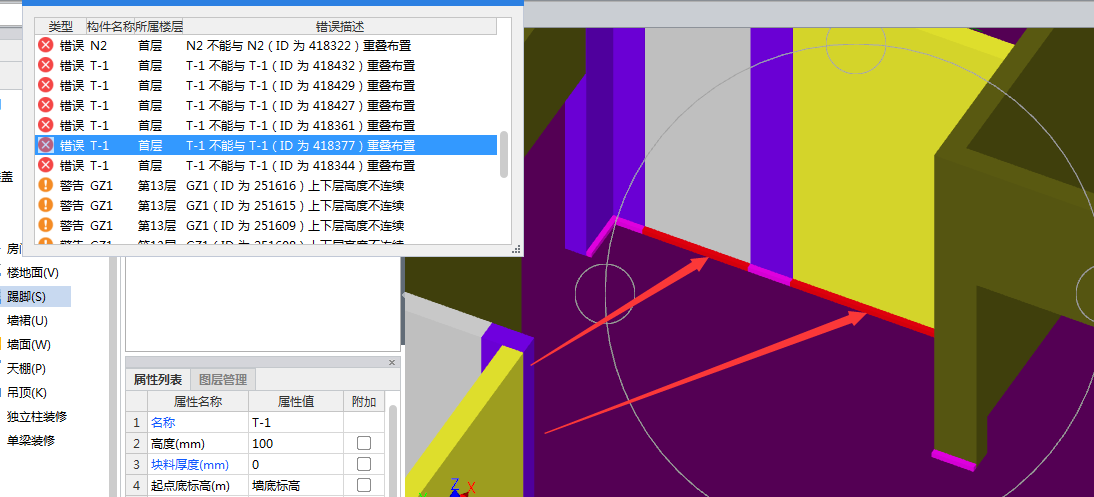Select 墙面(W) in the component tree

click(29, 344)
